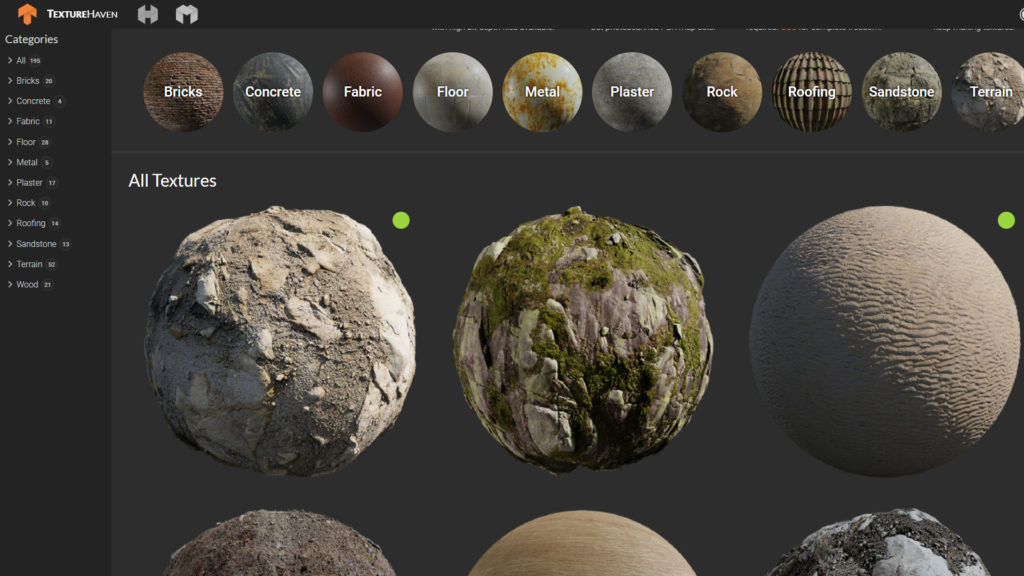Open the HDRI Haven site icon
This screenshot has width=1024, height=576.
[148, 14]
